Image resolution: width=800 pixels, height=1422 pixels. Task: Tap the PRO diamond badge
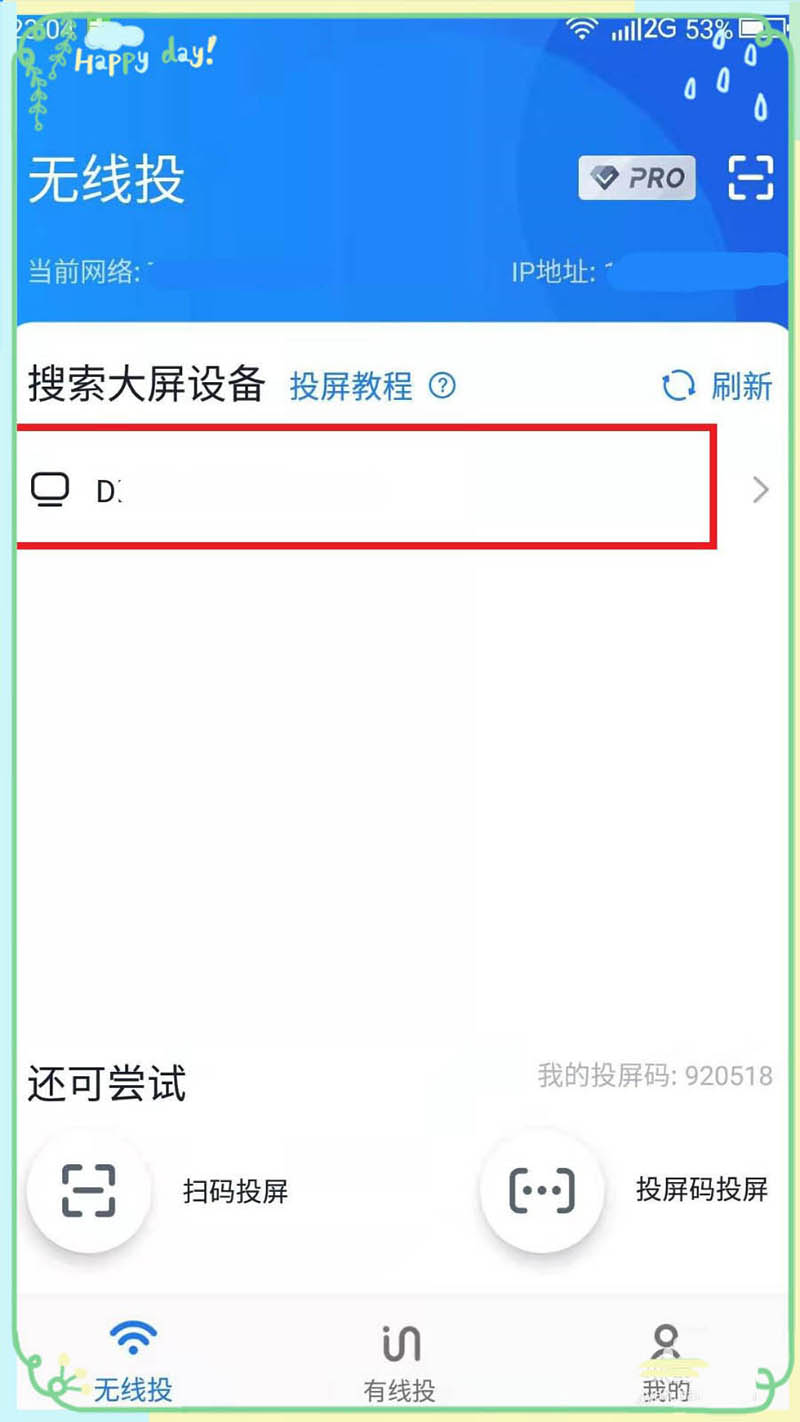(x=637, y=178)
